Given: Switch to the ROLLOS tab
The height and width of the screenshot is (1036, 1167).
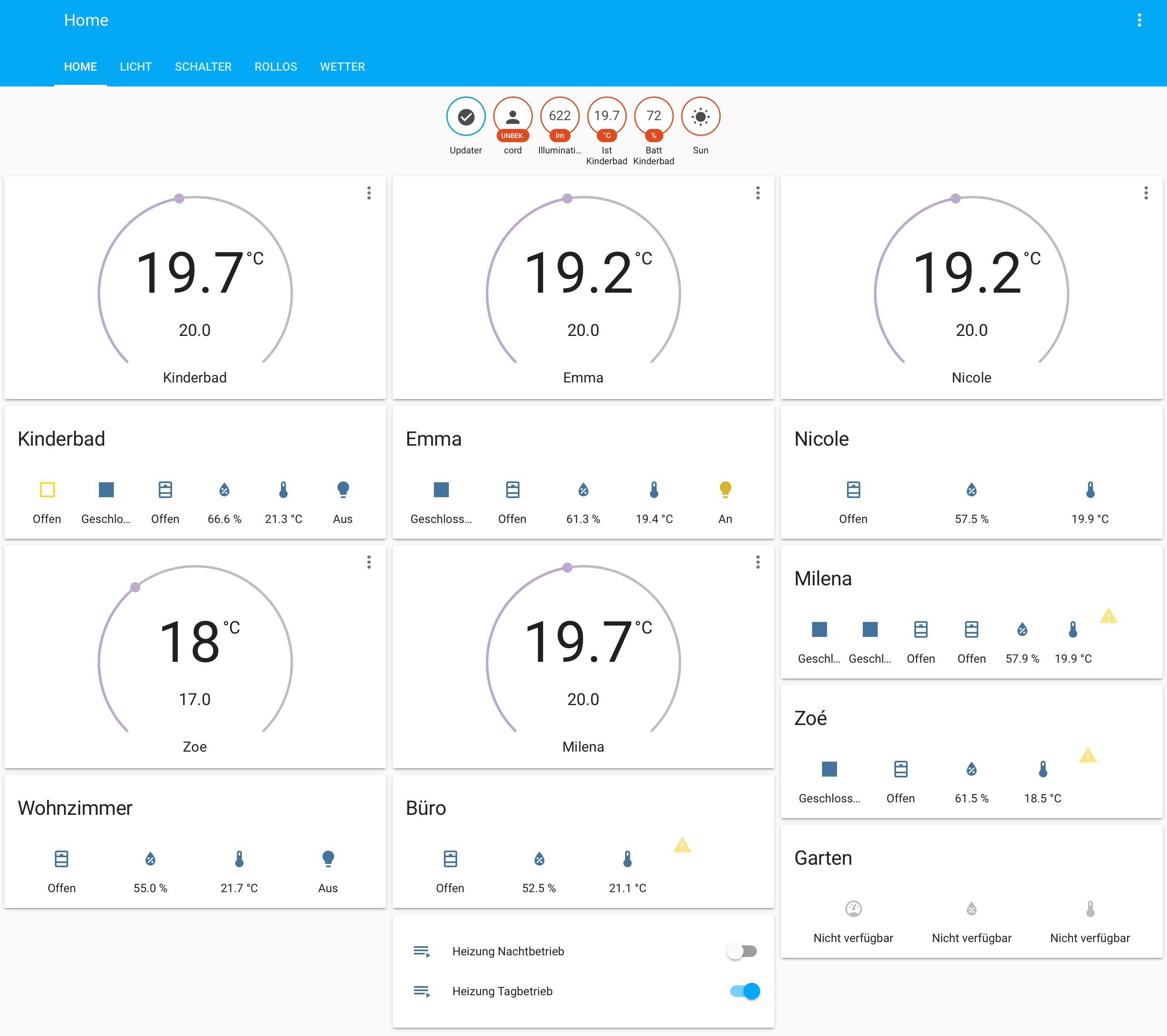Looking at the screenshot, I should (276, 66).
